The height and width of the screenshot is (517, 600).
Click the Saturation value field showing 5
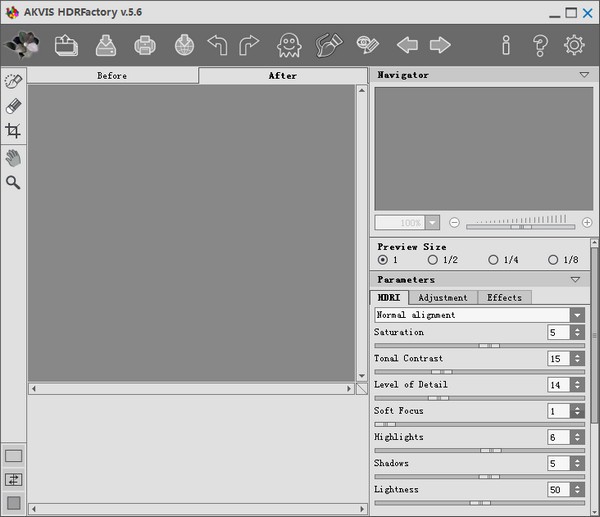coord(559,332)
